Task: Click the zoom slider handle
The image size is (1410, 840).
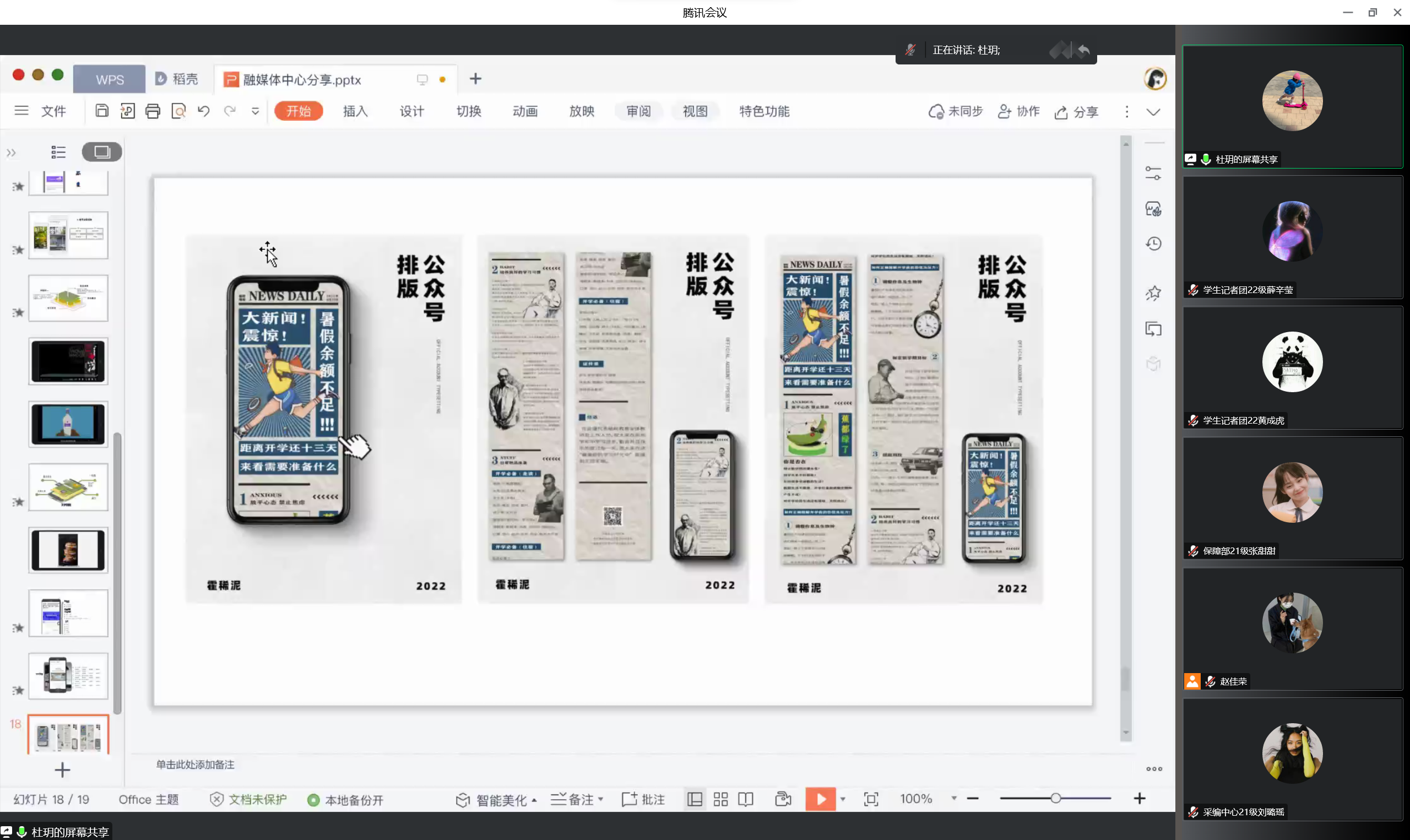Action: (x=1055, y=799)
